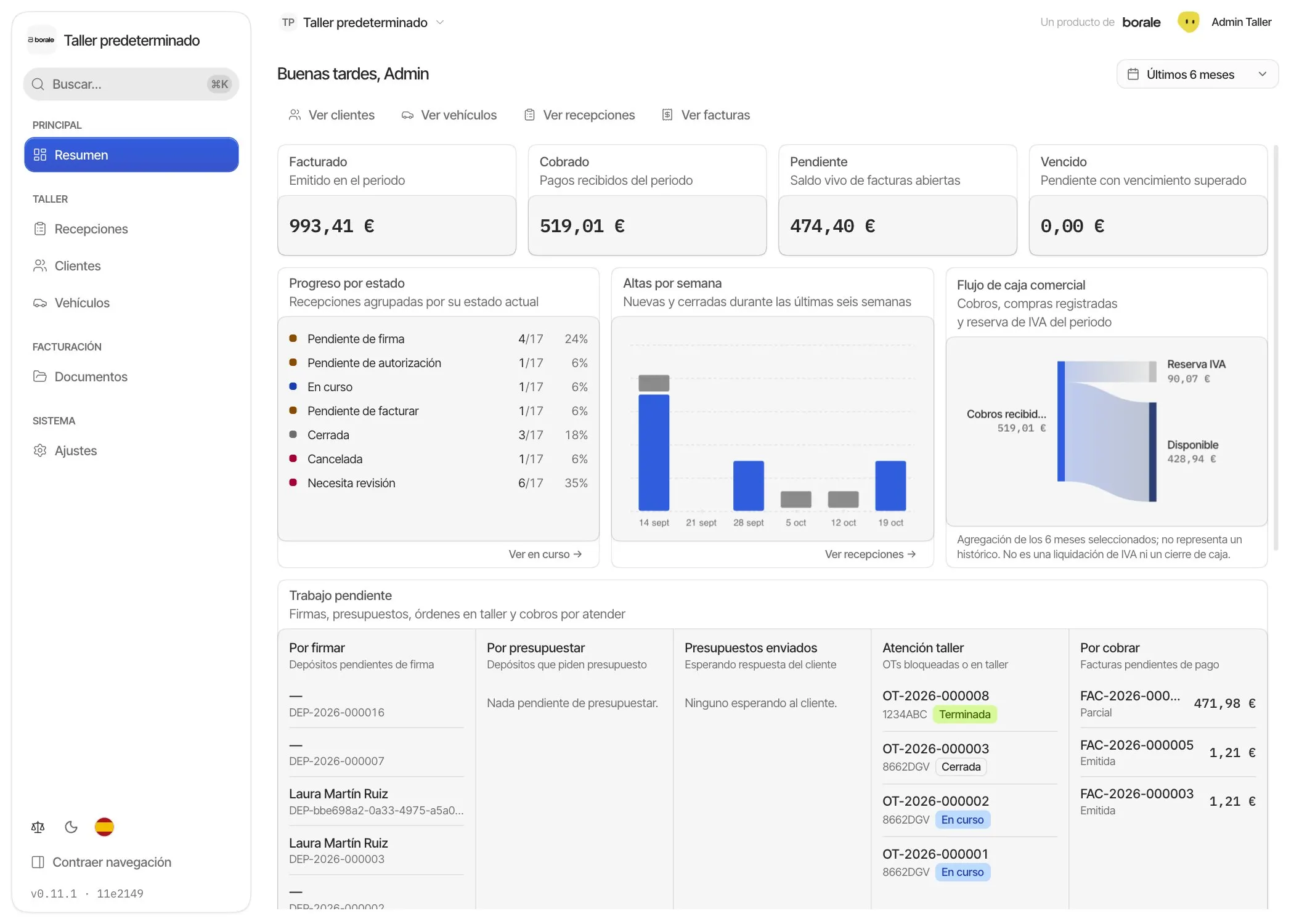Click Ver vehículos shortcut
Screen dimensions: 1294x924
click(x=449, y=115)
